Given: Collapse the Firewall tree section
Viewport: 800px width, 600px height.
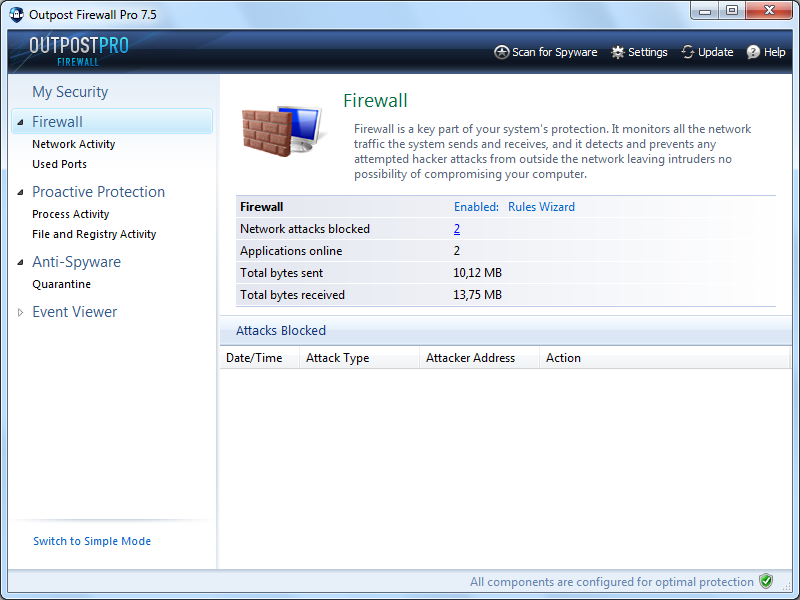Looking at the screenshot, I should click(x=20, y=122).
